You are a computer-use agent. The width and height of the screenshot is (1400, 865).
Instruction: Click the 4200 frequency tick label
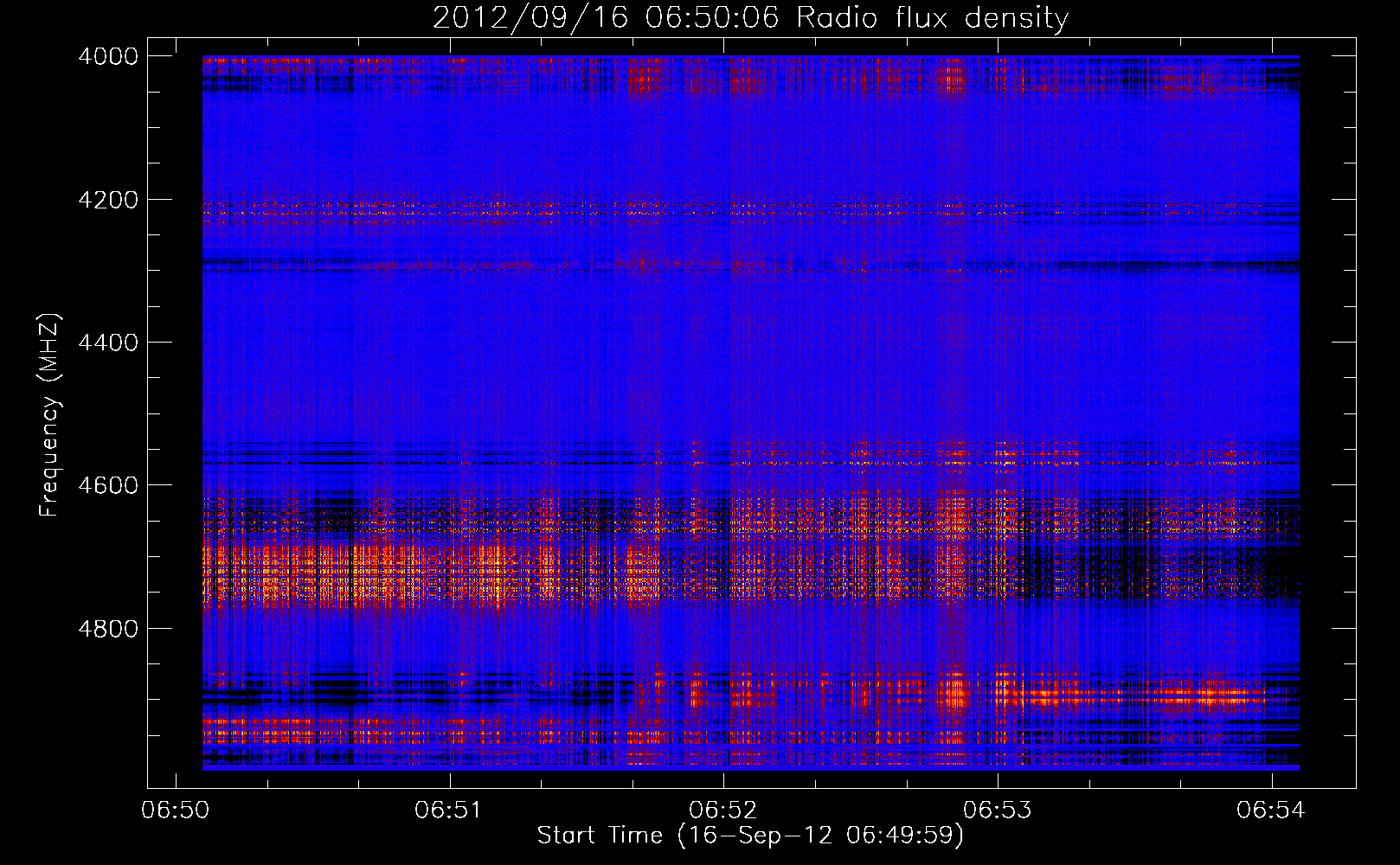pyautogui.click(x=108, y=200)
